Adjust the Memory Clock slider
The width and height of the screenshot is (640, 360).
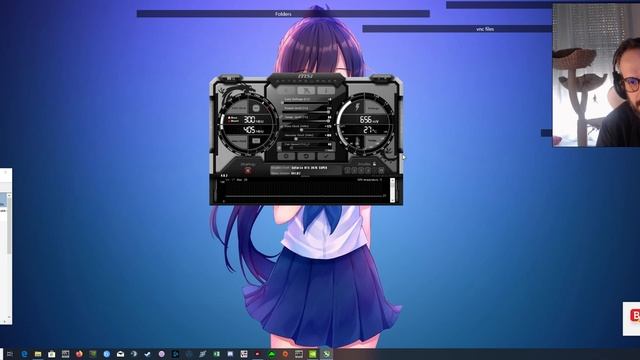[306, 139]
